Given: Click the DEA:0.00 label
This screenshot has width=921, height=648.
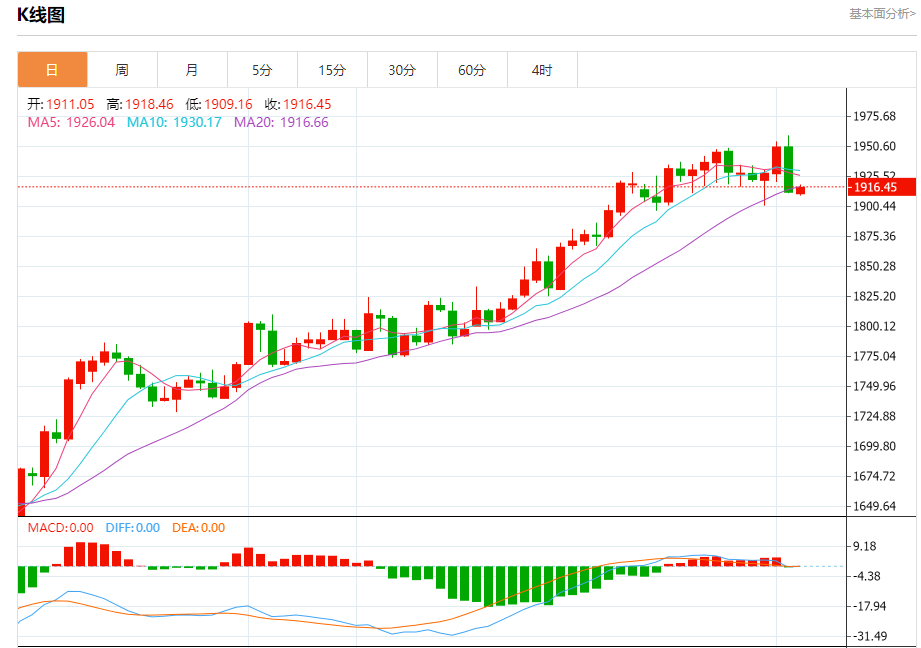Looking at the screenshot, I should 199,528.
